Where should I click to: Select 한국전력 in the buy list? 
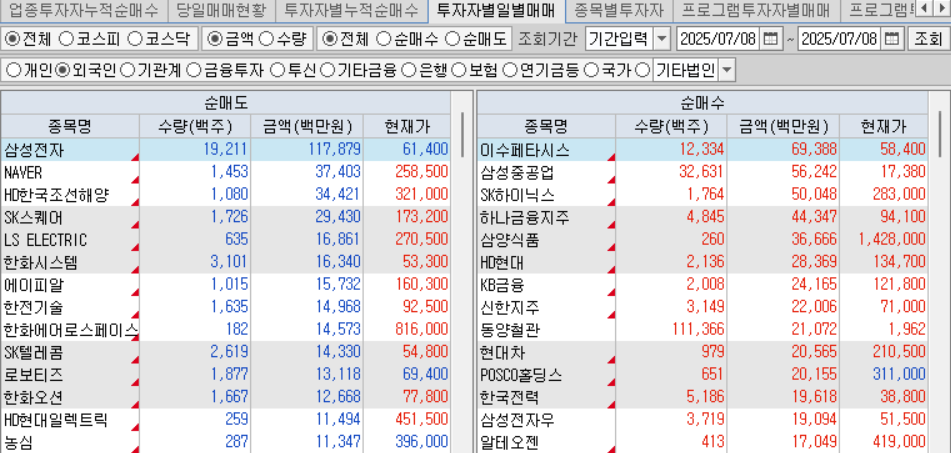702,397
